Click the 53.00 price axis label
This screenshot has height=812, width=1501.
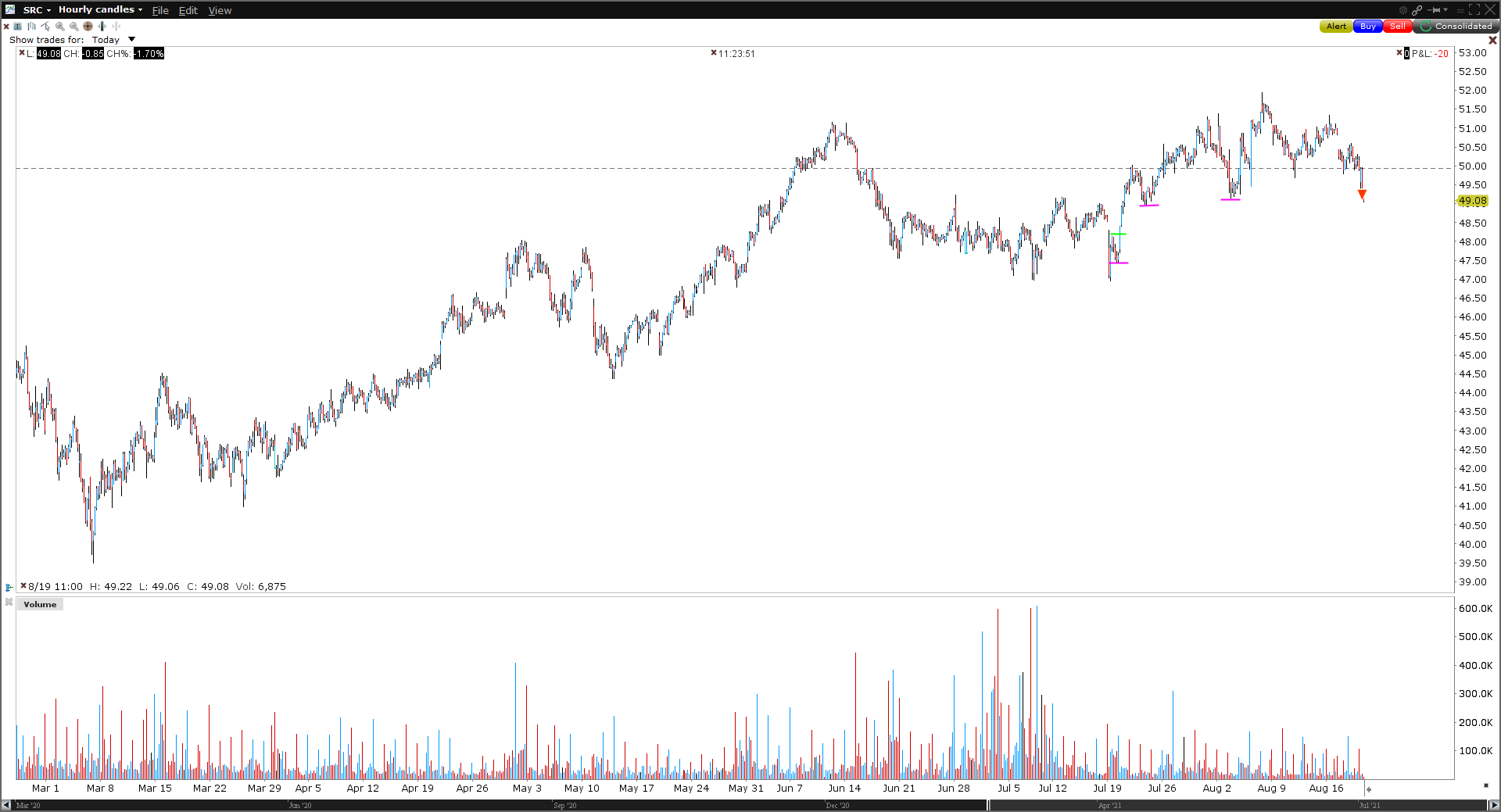(x=1473, y=52)
